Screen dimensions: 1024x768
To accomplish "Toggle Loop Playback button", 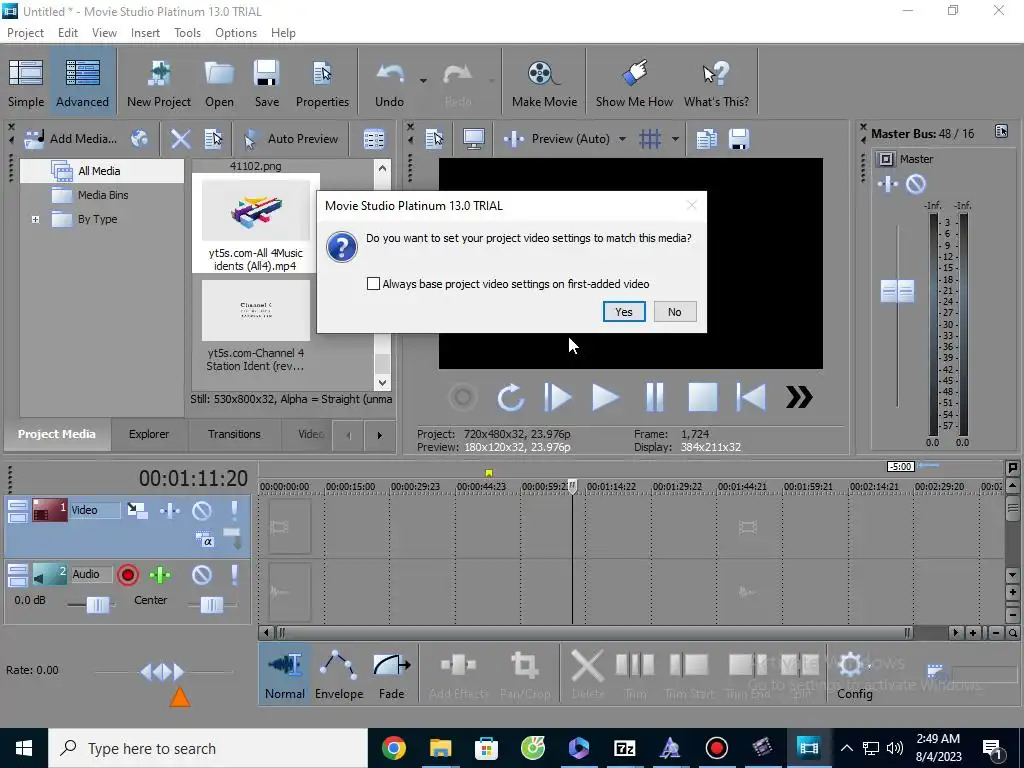I will point(510,397).
